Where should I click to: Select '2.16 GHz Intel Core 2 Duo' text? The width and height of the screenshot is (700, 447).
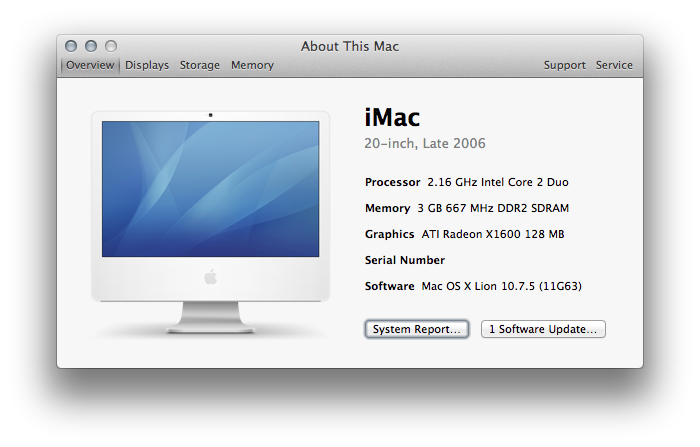[x=498, y=182]
